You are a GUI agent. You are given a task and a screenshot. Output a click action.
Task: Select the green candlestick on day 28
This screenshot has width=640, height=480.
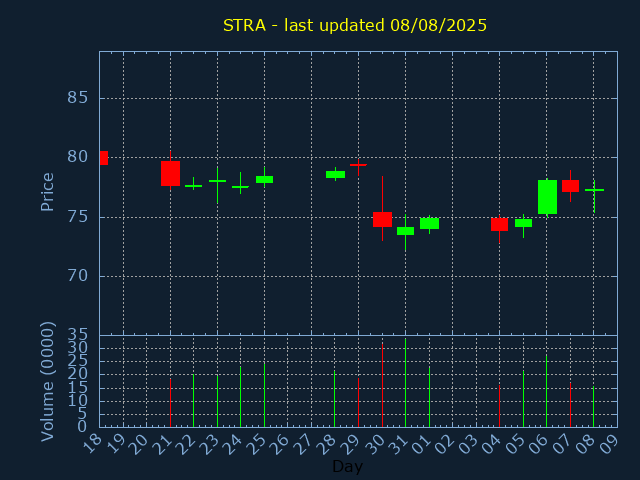tap(336, 174)
